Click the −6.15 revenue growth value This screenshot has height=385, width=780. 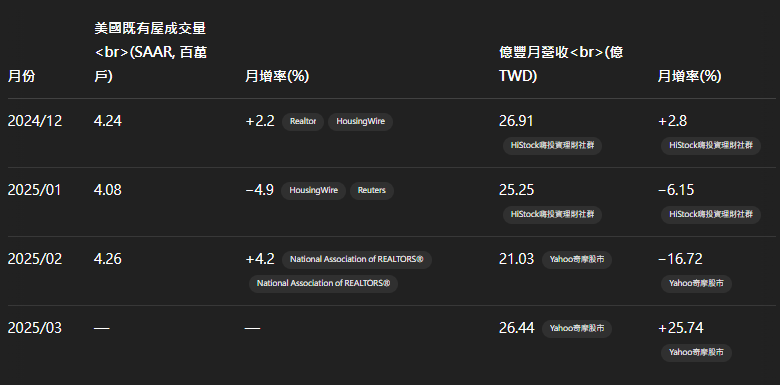(676, 191)
